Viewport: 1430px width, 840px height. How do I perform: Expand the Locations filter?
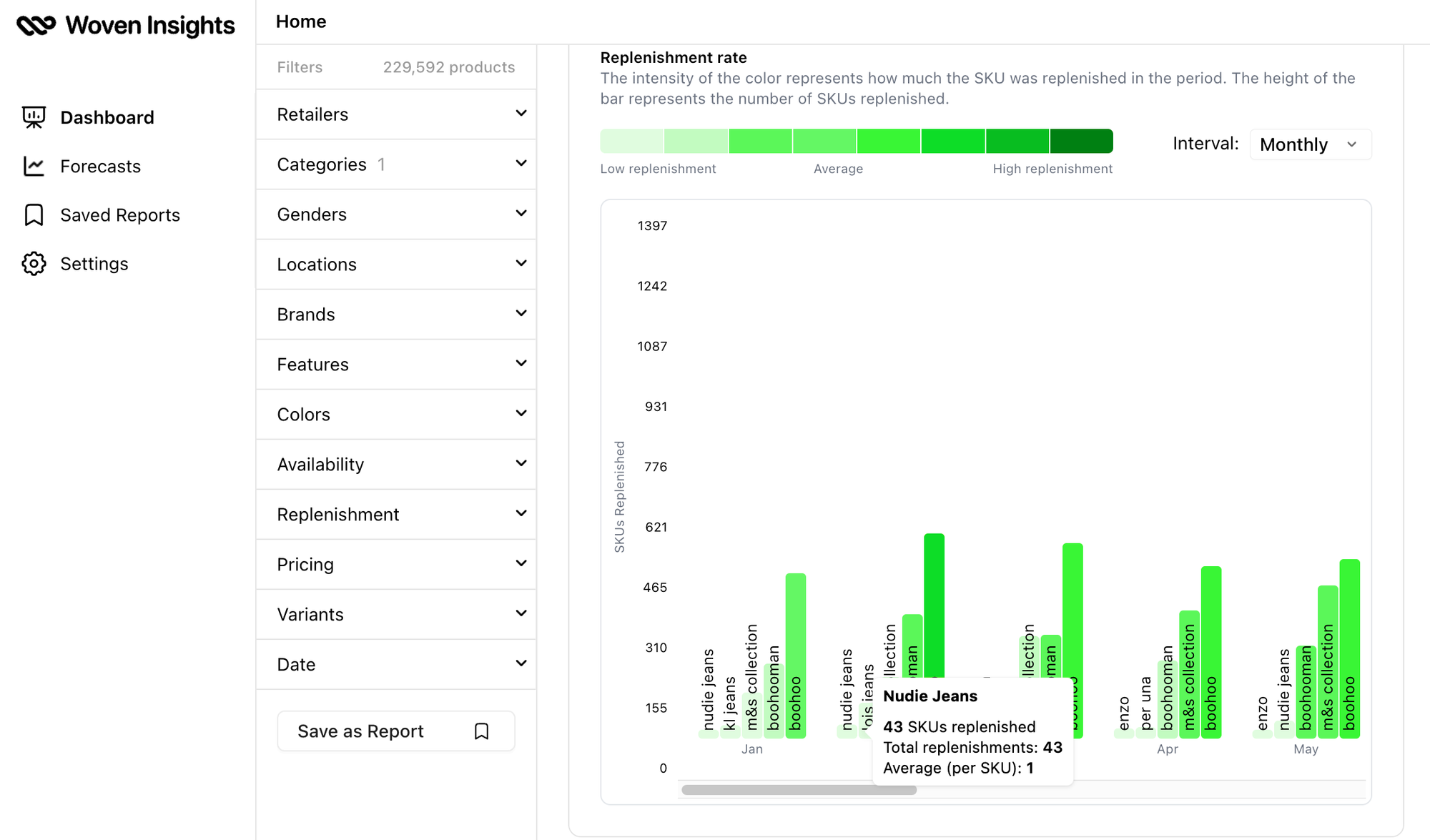click(396, 265)
